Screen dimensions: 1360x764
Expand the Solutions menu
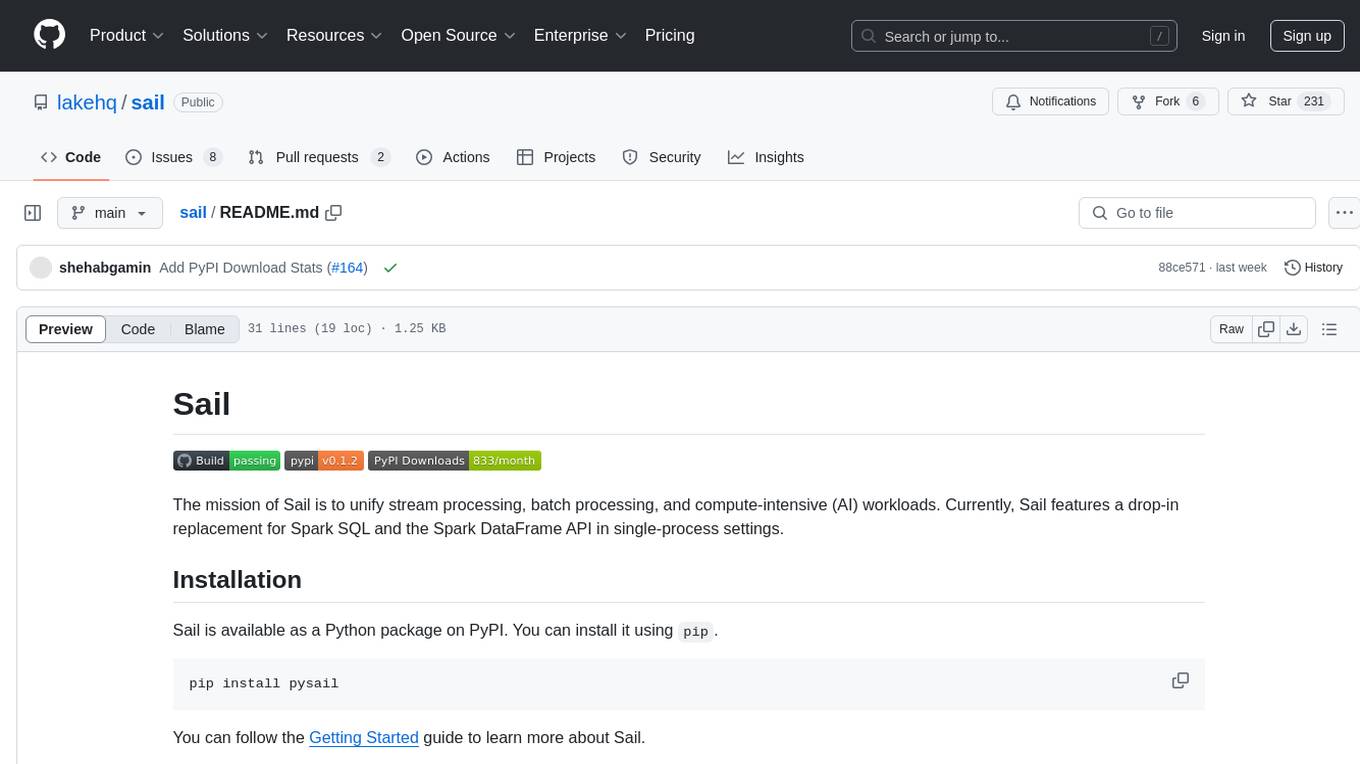225,35
